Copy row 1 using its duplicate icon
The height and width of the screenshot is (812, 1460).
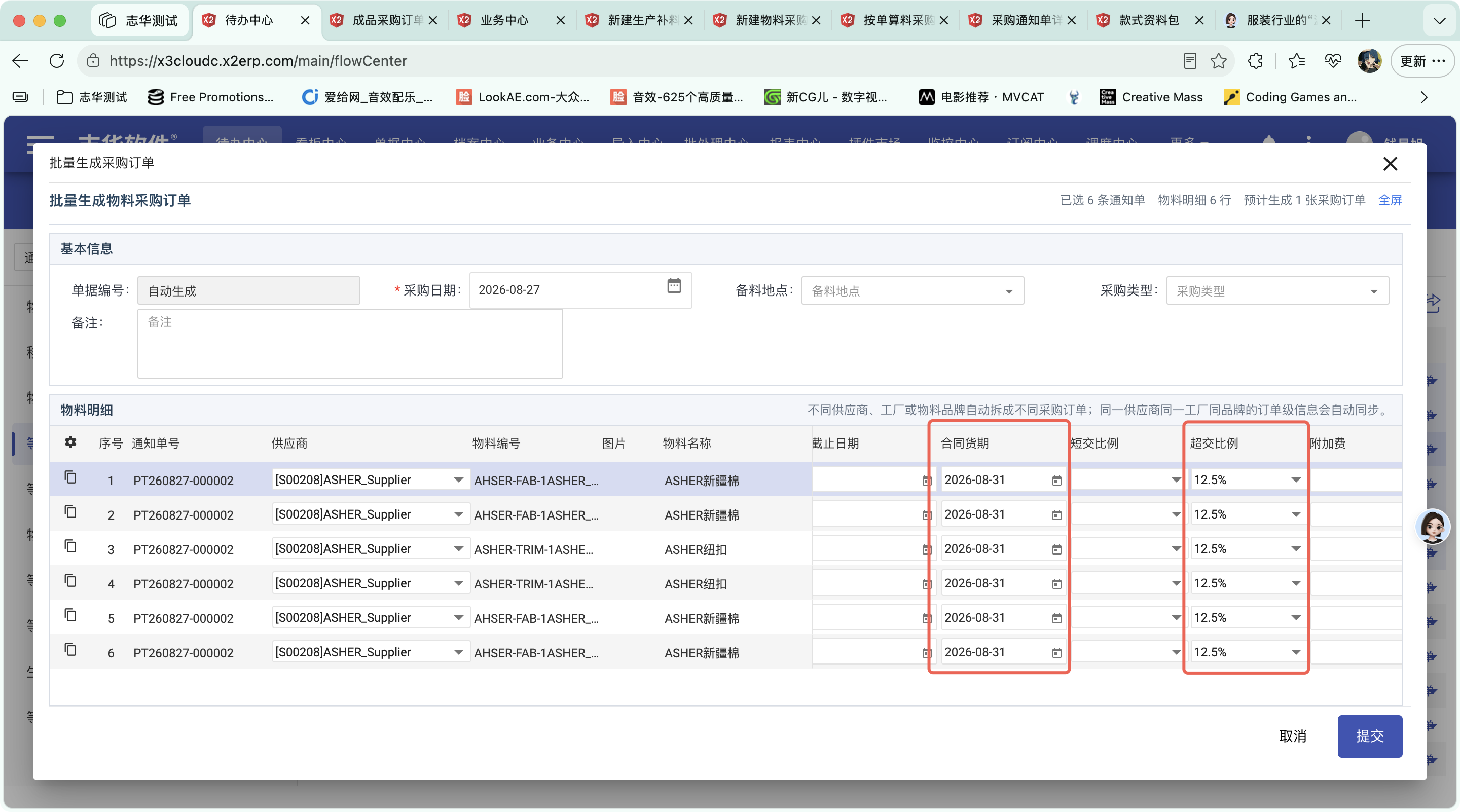[x=70, y=477]
